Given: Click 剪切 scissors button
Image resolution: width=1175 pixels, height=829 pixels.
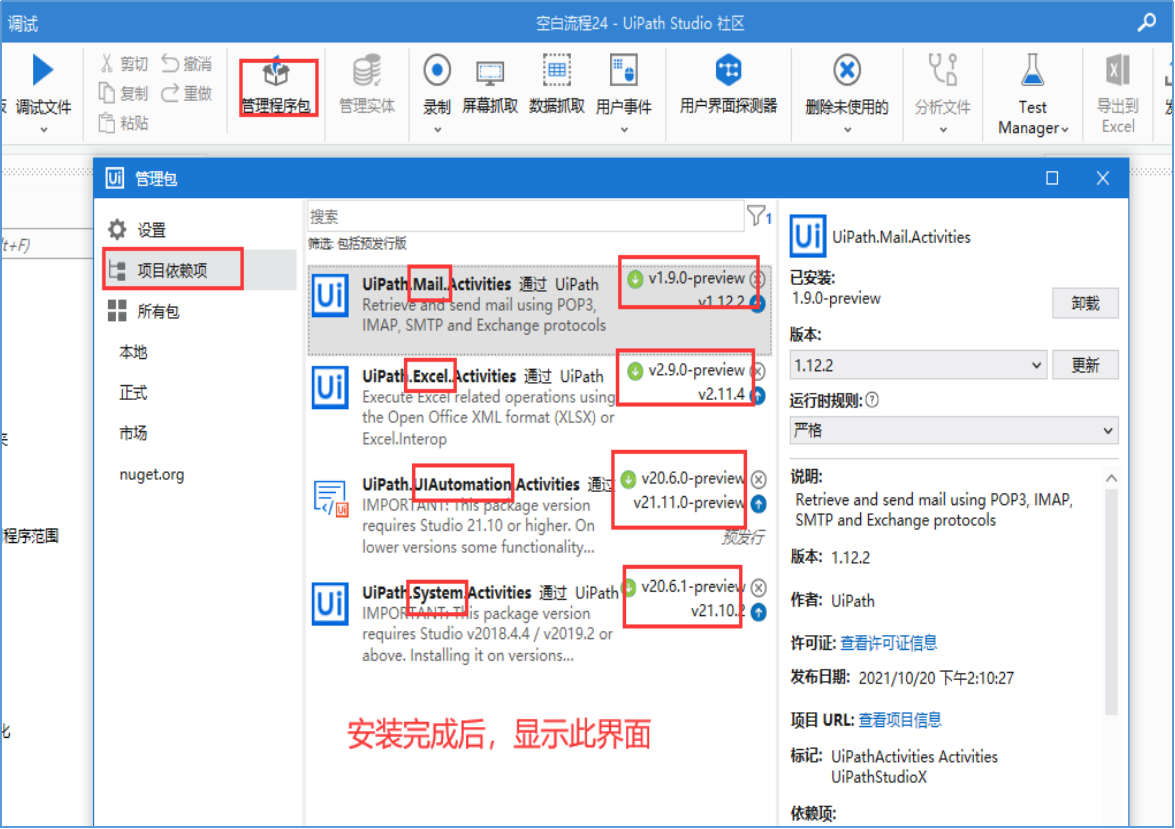Looking at the screenshot, I should pos(124,64).
